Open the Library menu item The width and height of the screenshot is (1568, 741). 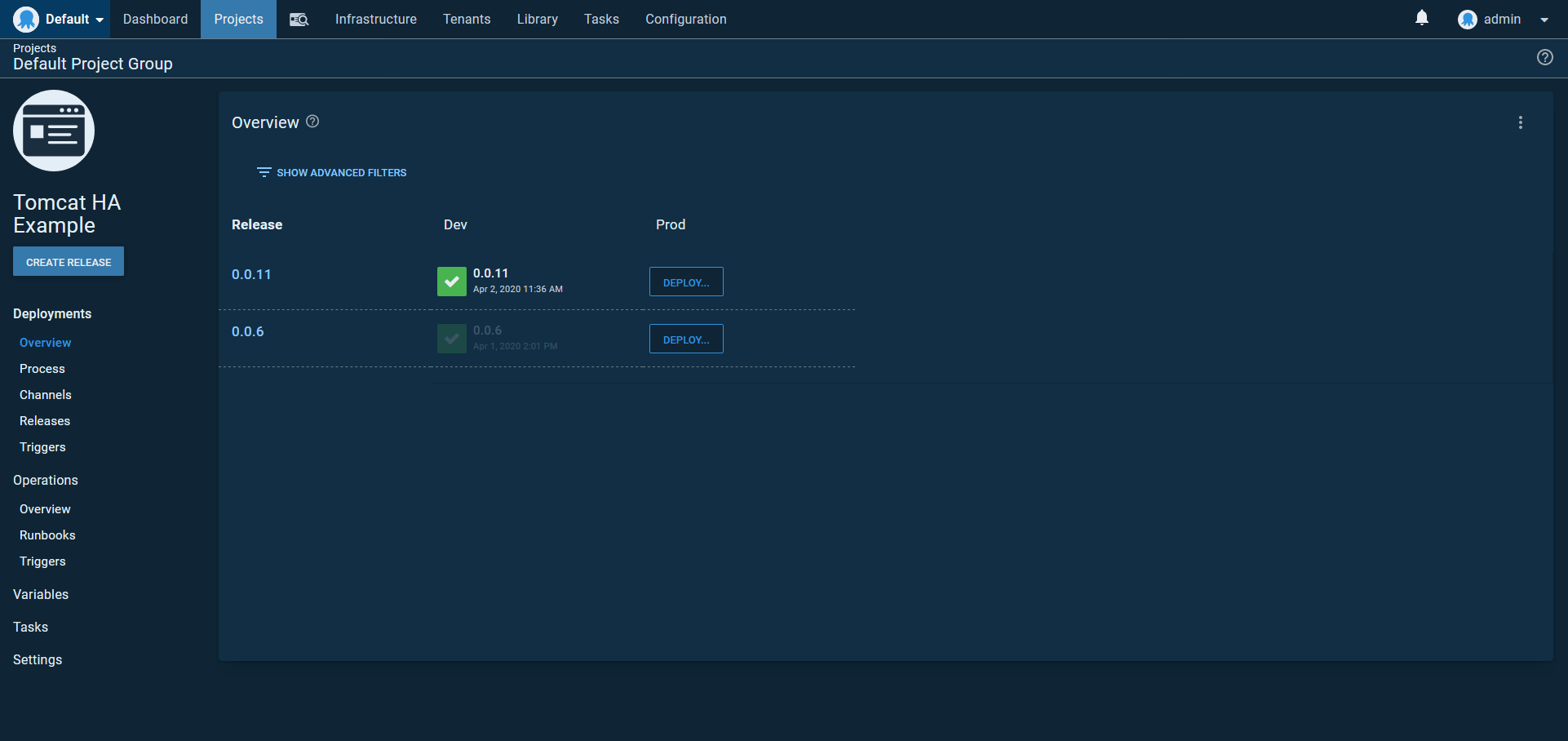pos(537,20)
